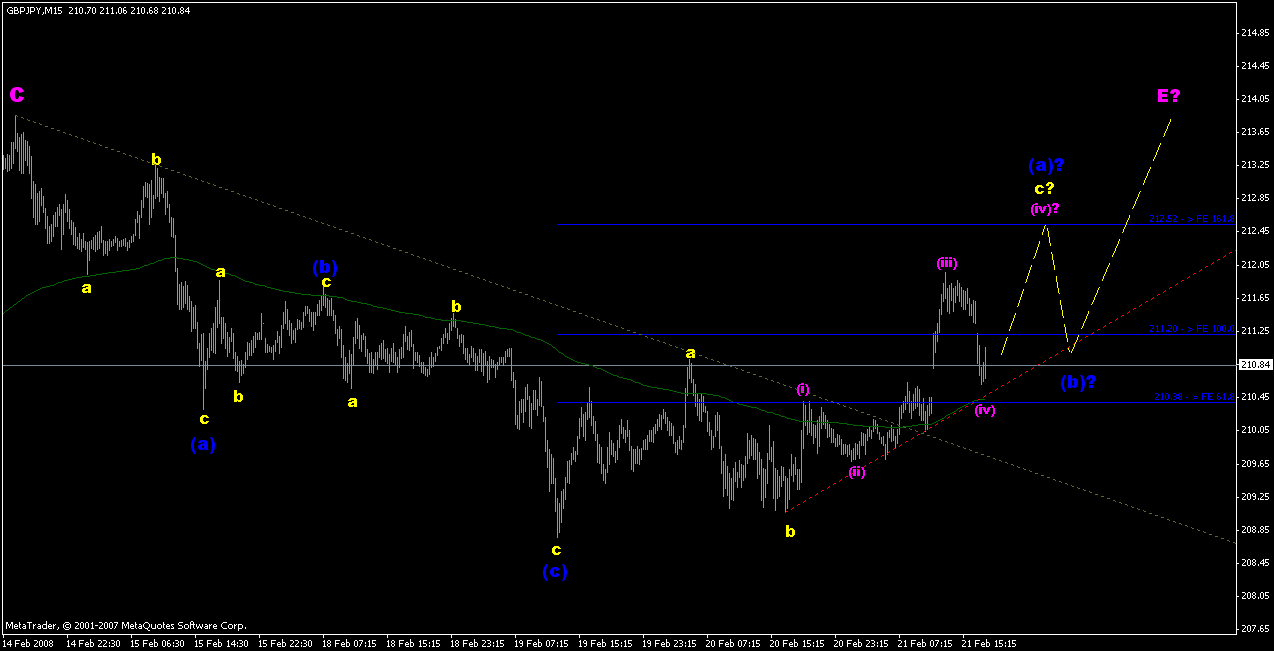Image resolution: width=1274 pixels, height=651 pixels.
Task: Click the '21 Feb 15:15' time label
Action: pos(989,644)
